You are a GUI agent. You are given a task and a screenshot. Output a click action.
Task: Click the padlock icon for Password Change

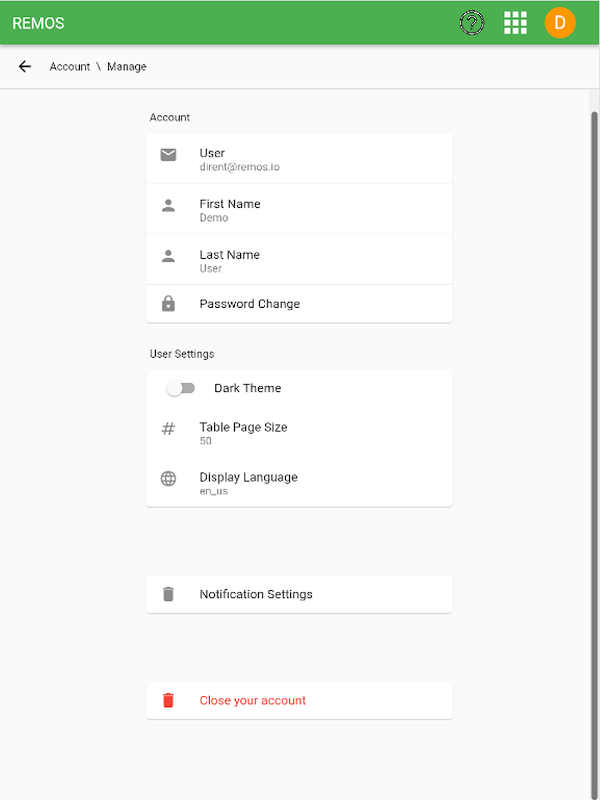click(x=168, y=304)
